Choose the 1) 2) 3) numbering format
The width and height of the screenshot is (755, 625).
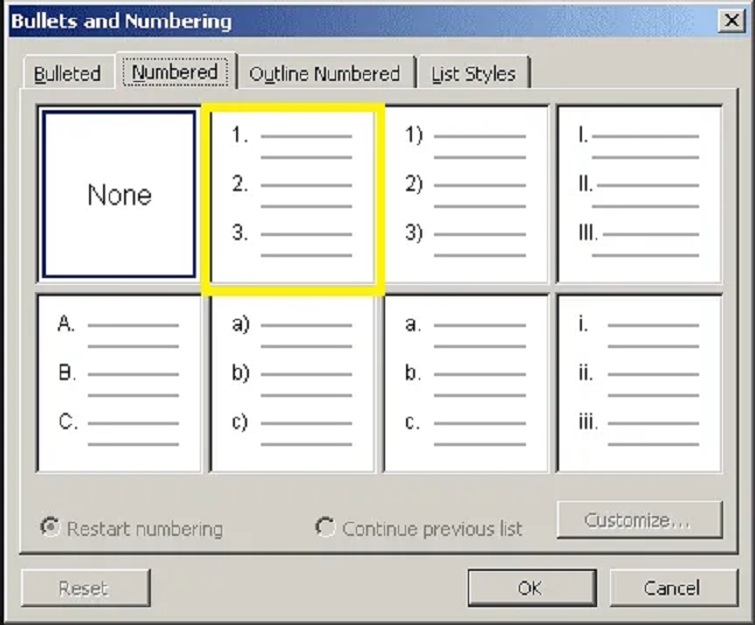tap(466, 195)
